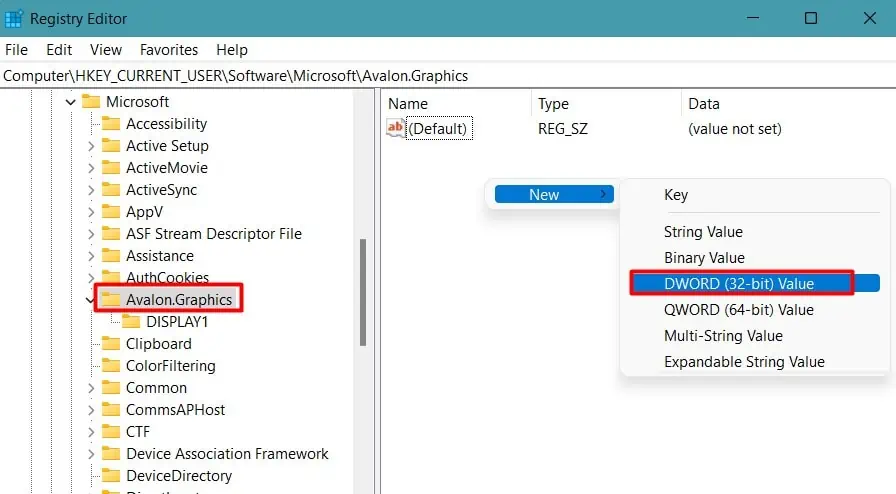Select the AuthCookies key
The width and height of the screenshot is (896, 494).
pos(167,278)
